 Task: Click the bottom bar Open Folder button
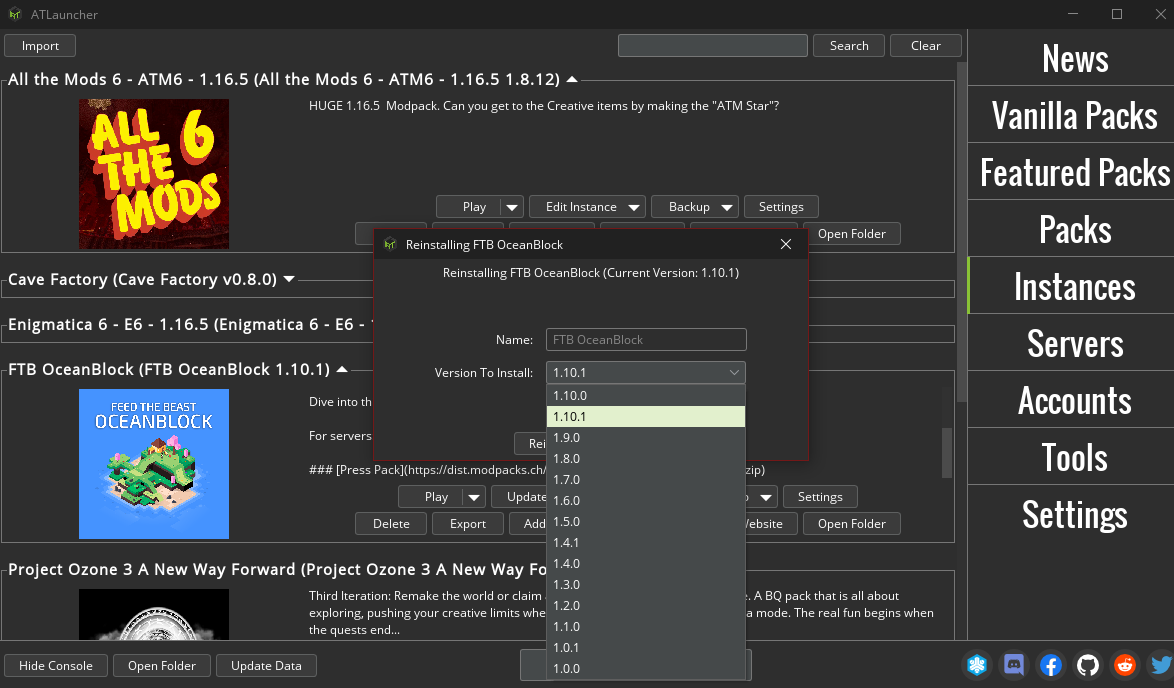[x=162, y=666]
